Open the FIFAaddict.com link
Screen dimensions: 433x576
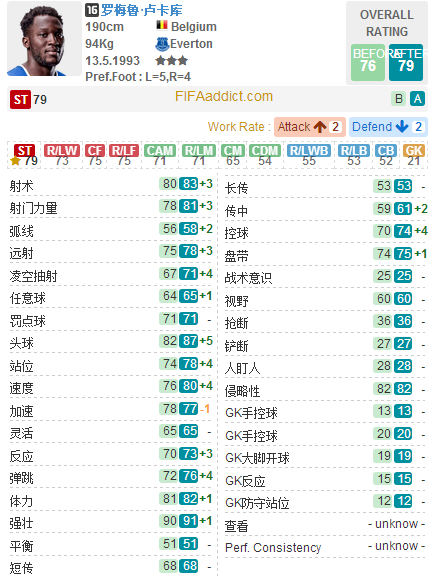pos(224,97)
